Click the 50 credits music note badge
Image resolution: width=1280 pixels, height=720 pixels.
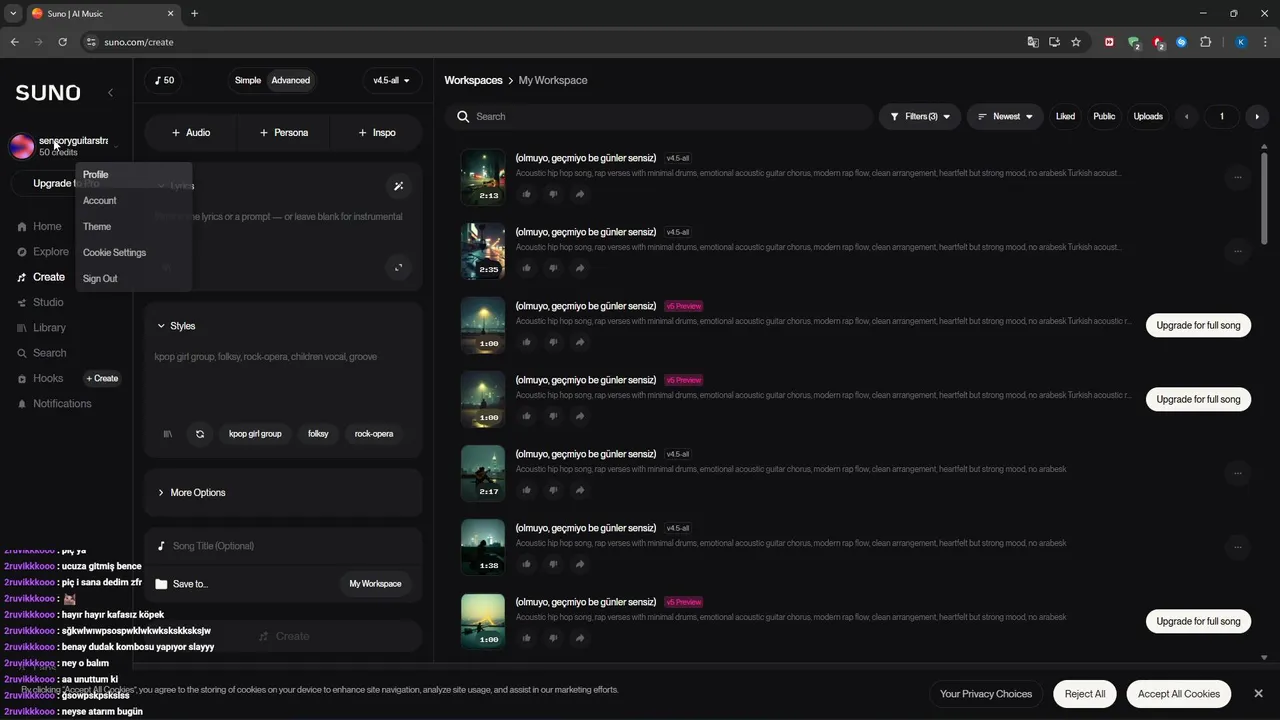163,80
